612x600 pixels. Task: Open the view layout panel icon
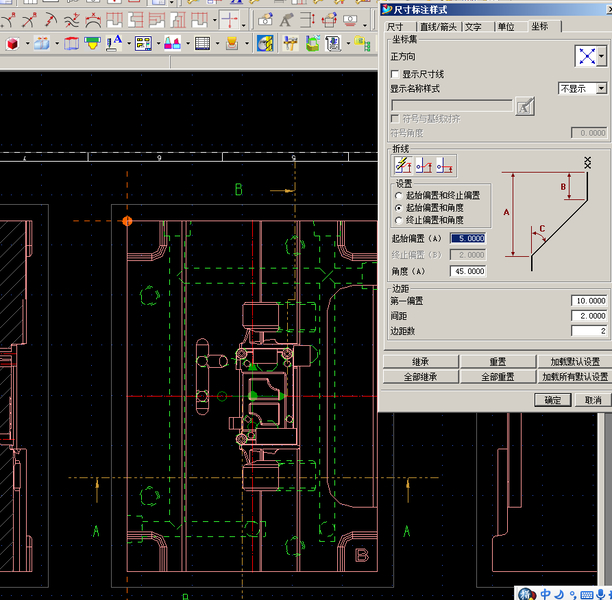click(x=143, y=43)
